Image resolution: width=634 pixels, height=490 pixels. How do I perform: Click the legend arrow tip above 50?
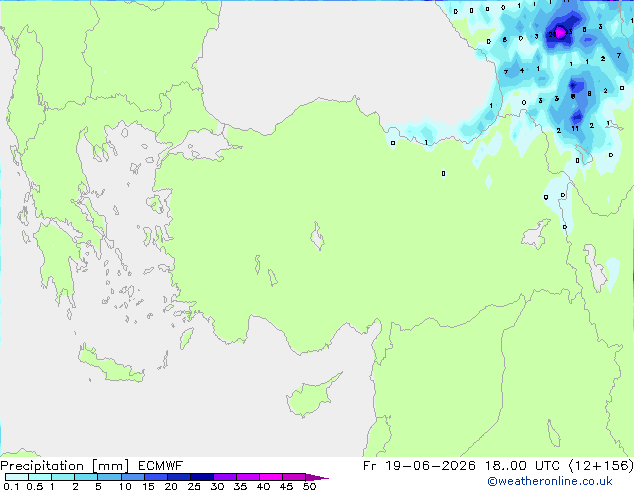click(x=317, y=477)
